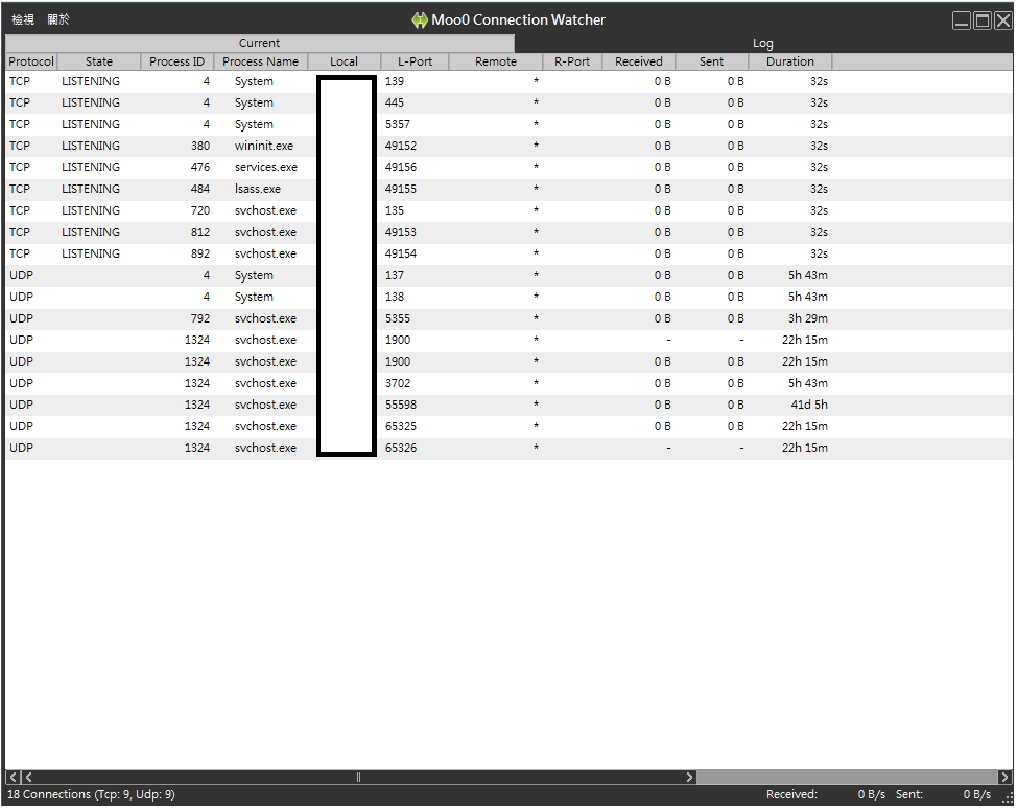The width and height of the screenshot is (1016, 808).
Task: Click Process ID 476
Action: click(x=200, y=167)
